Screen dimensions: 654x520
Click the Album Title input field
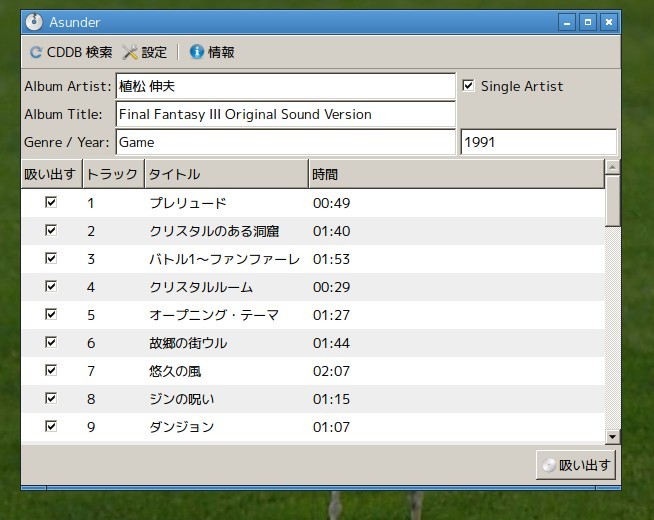pos(286,114)
